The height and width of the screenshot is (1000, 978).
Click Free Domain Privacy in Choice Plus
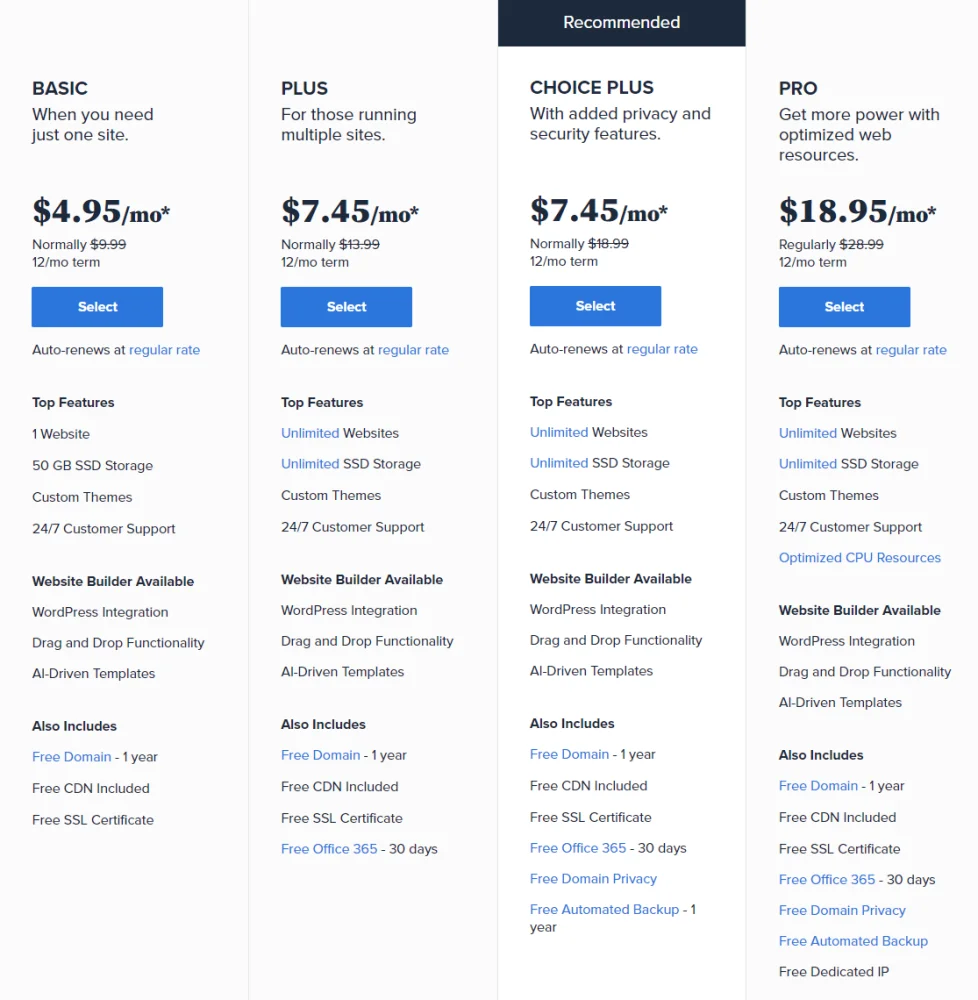[x=593, y=879]
